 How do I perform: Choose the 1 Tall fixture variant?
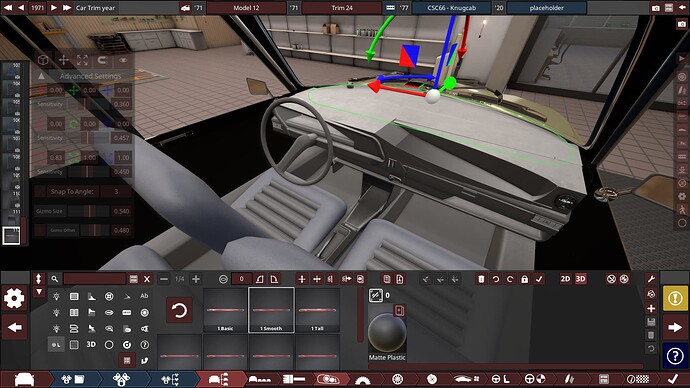coord(317,310)
